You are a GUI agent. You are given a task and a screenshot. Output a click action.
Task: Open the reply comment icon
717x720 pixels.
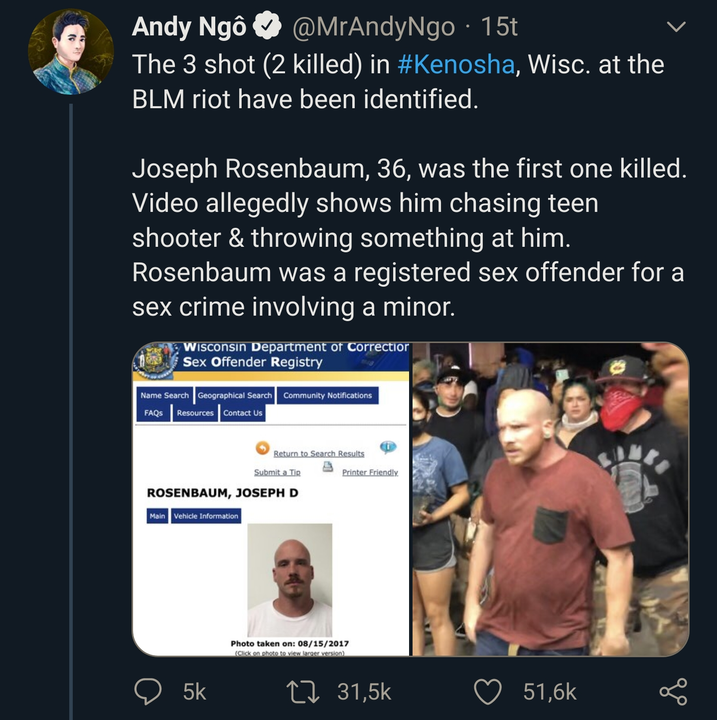147,692
